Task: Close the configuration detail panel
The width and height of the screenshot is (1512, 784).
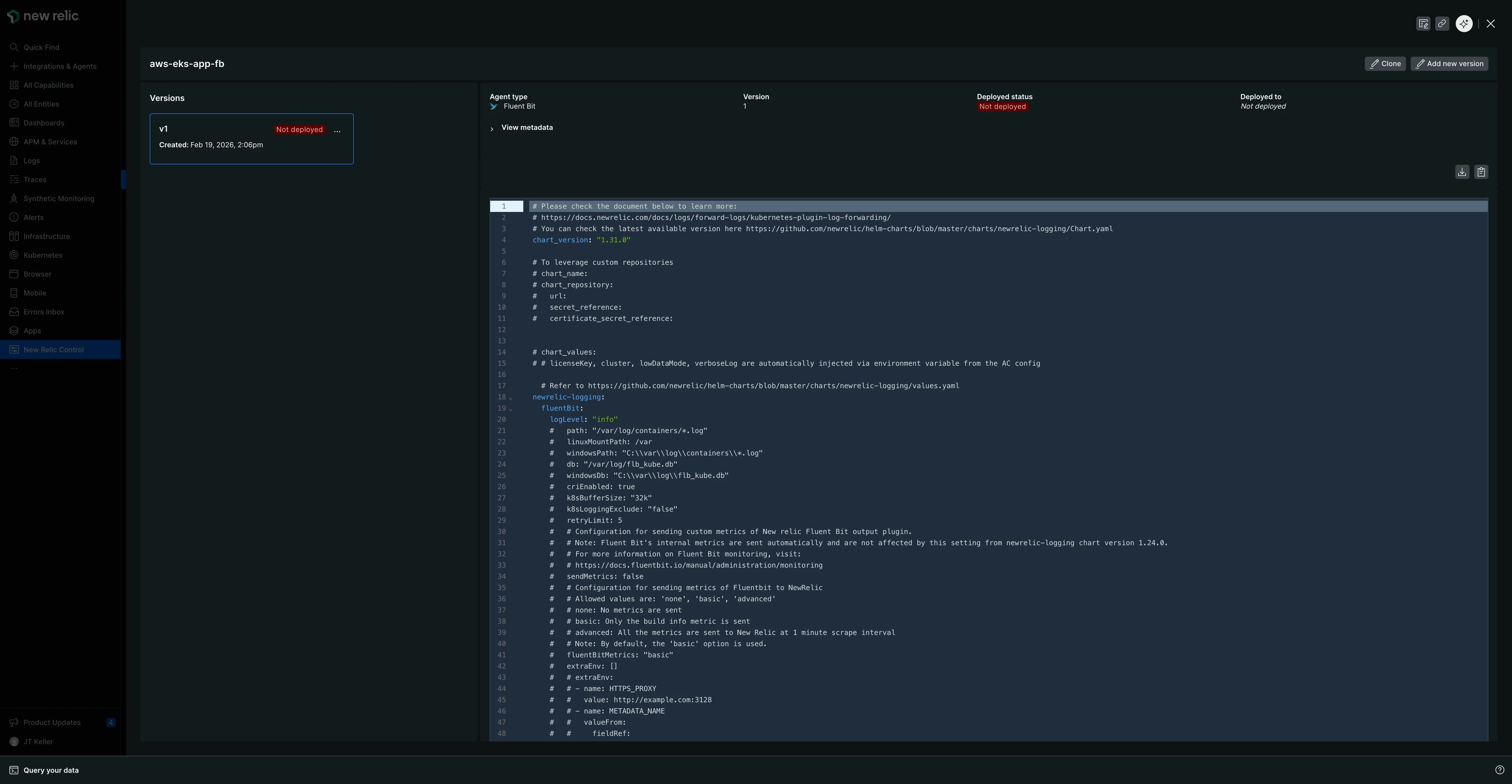Action: tap(1490, 24)
